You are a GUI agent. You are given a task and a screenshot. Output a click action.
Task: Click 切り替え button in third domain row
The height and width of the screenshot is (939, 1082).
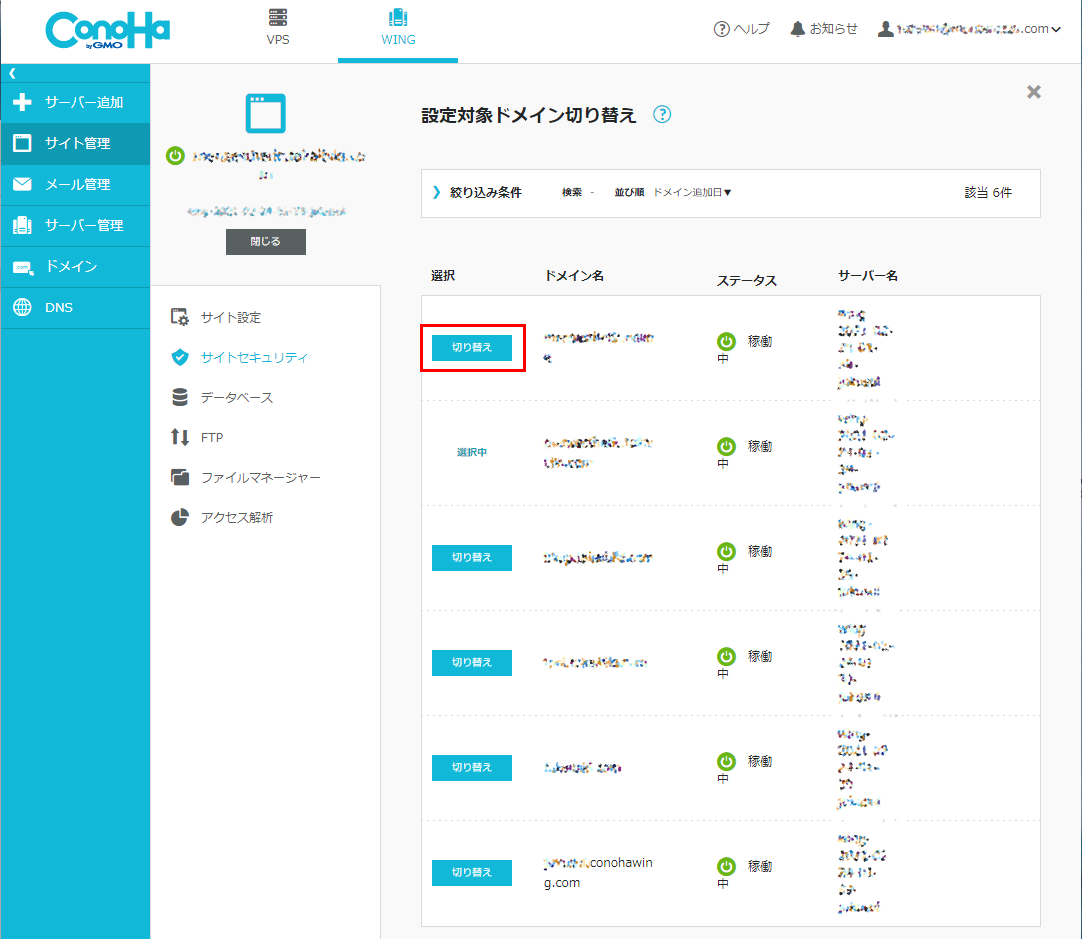coord(472,557)
